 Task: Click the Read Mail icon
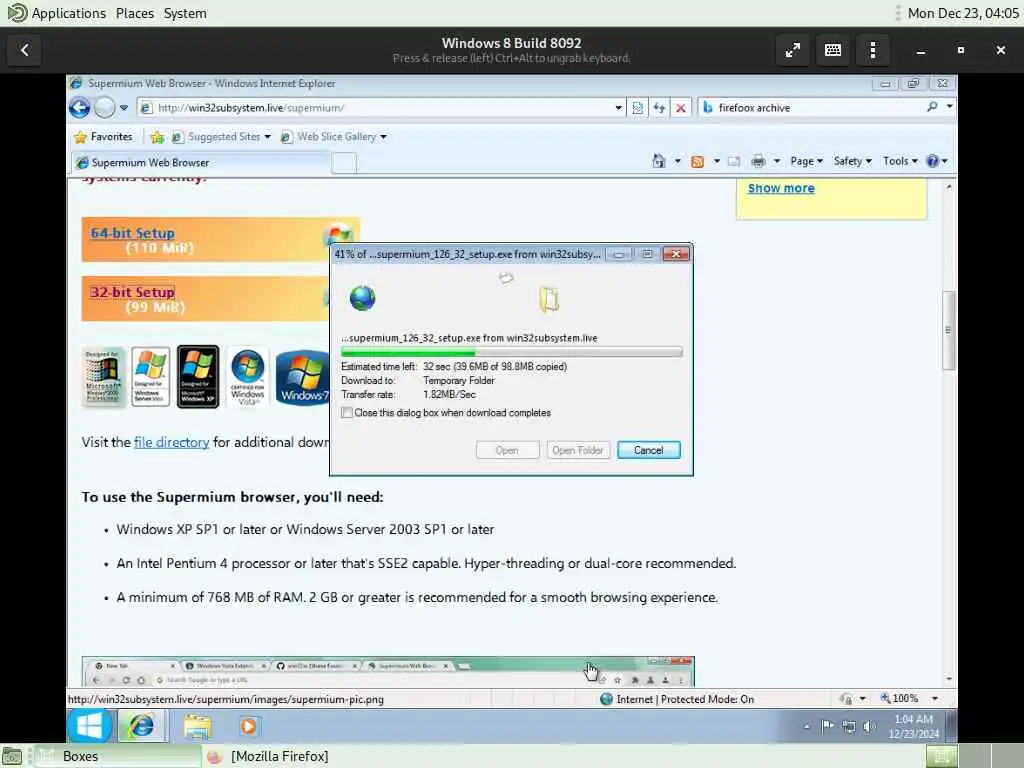(734, 161)
